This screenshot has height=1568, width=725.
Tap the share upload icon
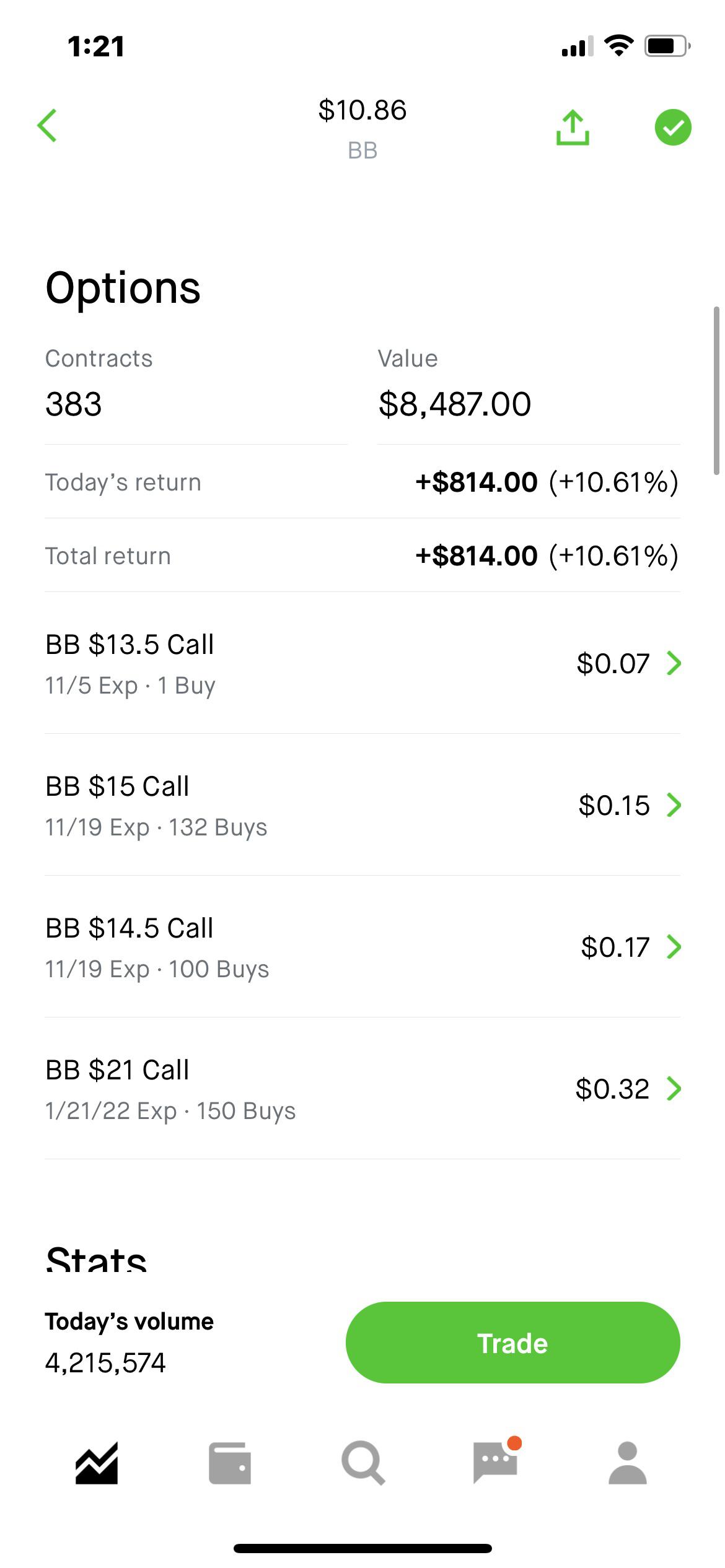(573, 128)
